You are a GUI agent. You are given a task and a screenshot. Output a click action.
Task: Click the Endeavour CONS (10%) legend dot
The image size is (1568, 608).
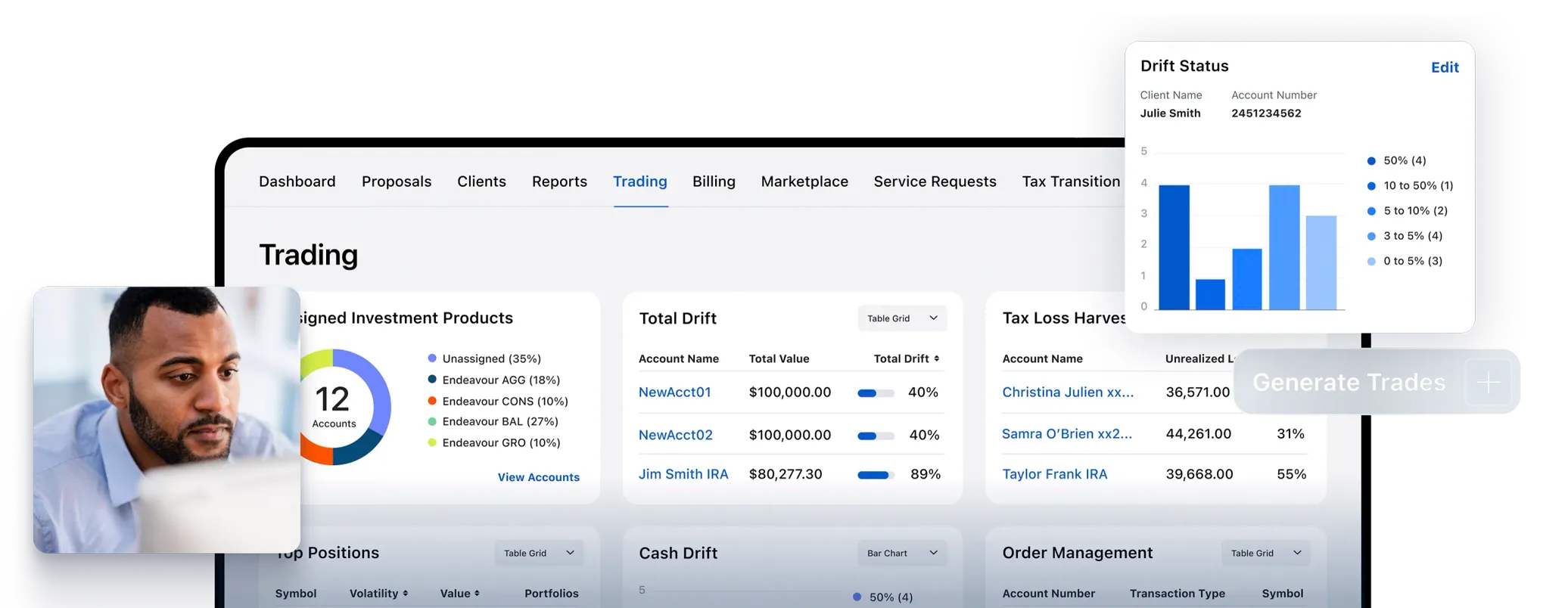coord(432,401)
